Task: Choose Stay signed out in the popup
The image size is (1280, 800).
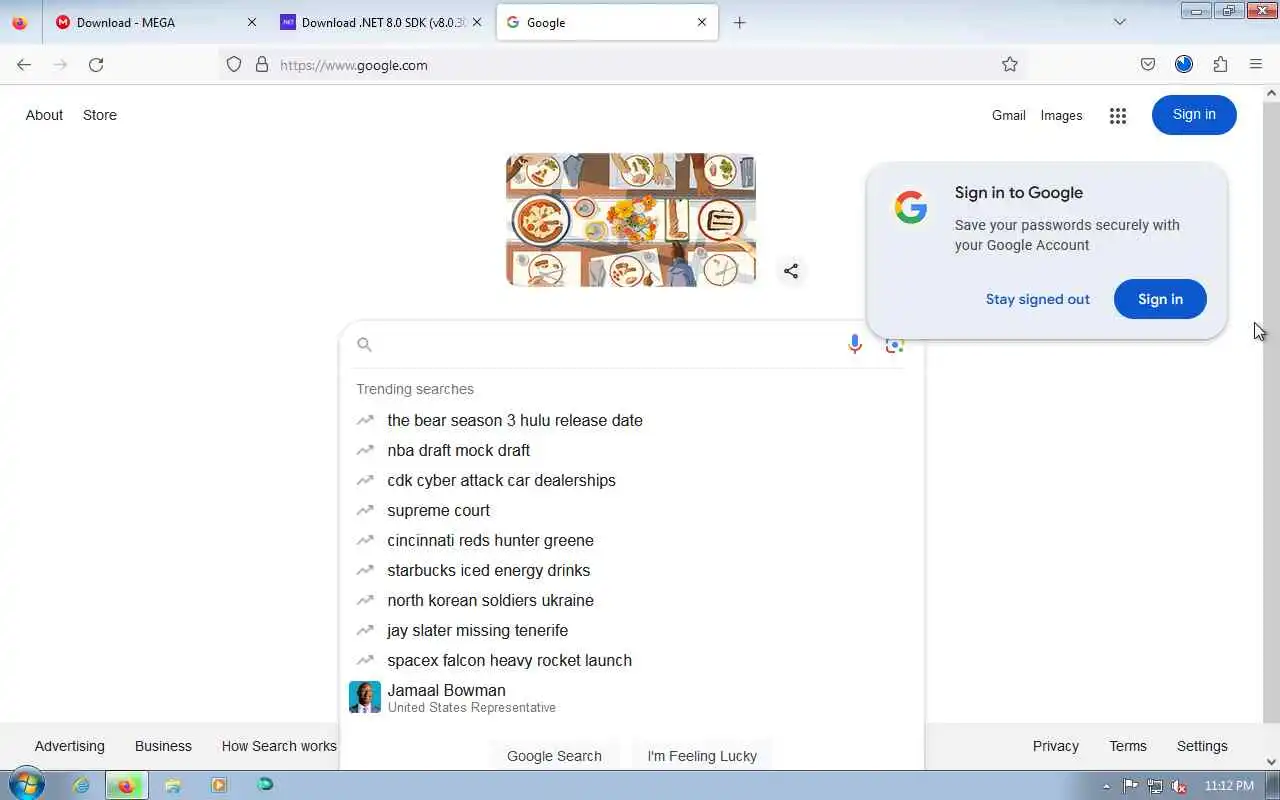Action: click(x=1037, y=299)
